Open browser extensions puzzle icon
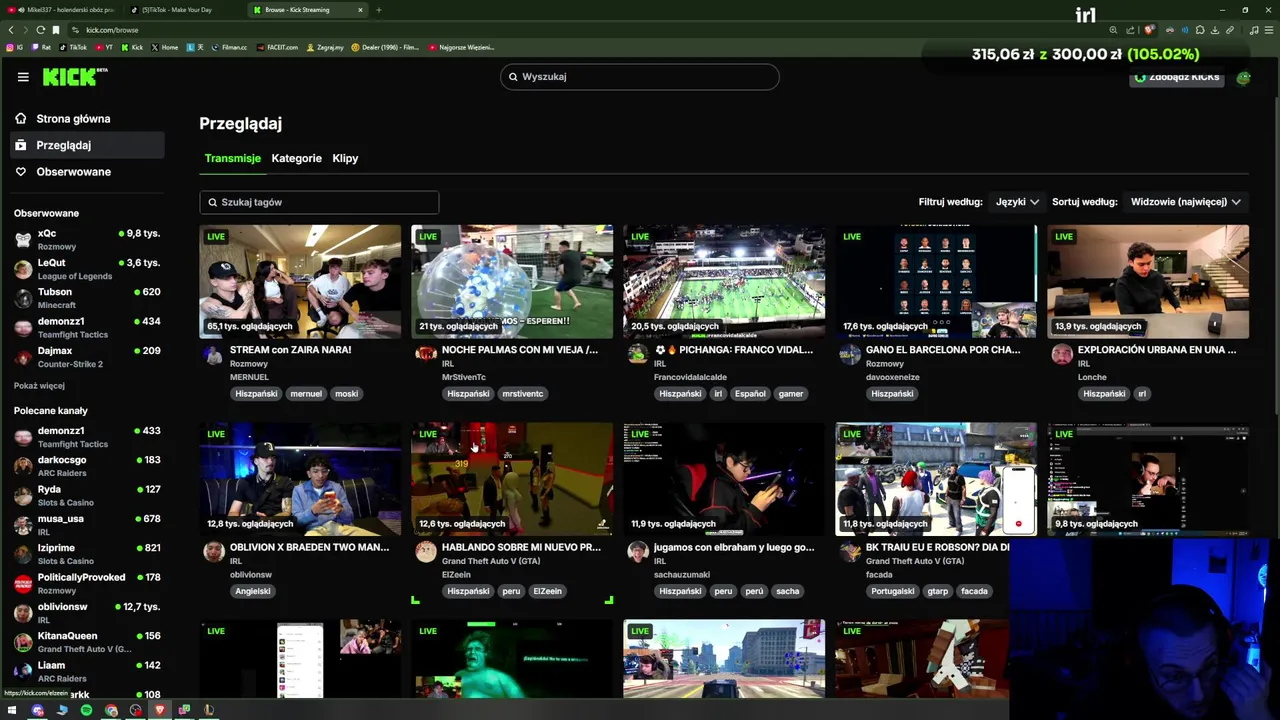 point(1200,30)
